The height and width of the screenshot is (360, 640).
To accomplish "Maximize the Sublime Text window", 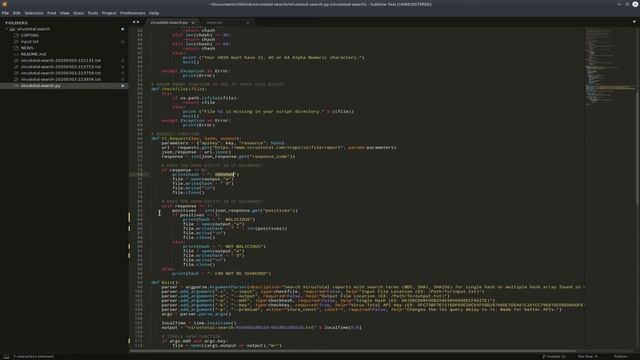I will (x=627, y=4).
